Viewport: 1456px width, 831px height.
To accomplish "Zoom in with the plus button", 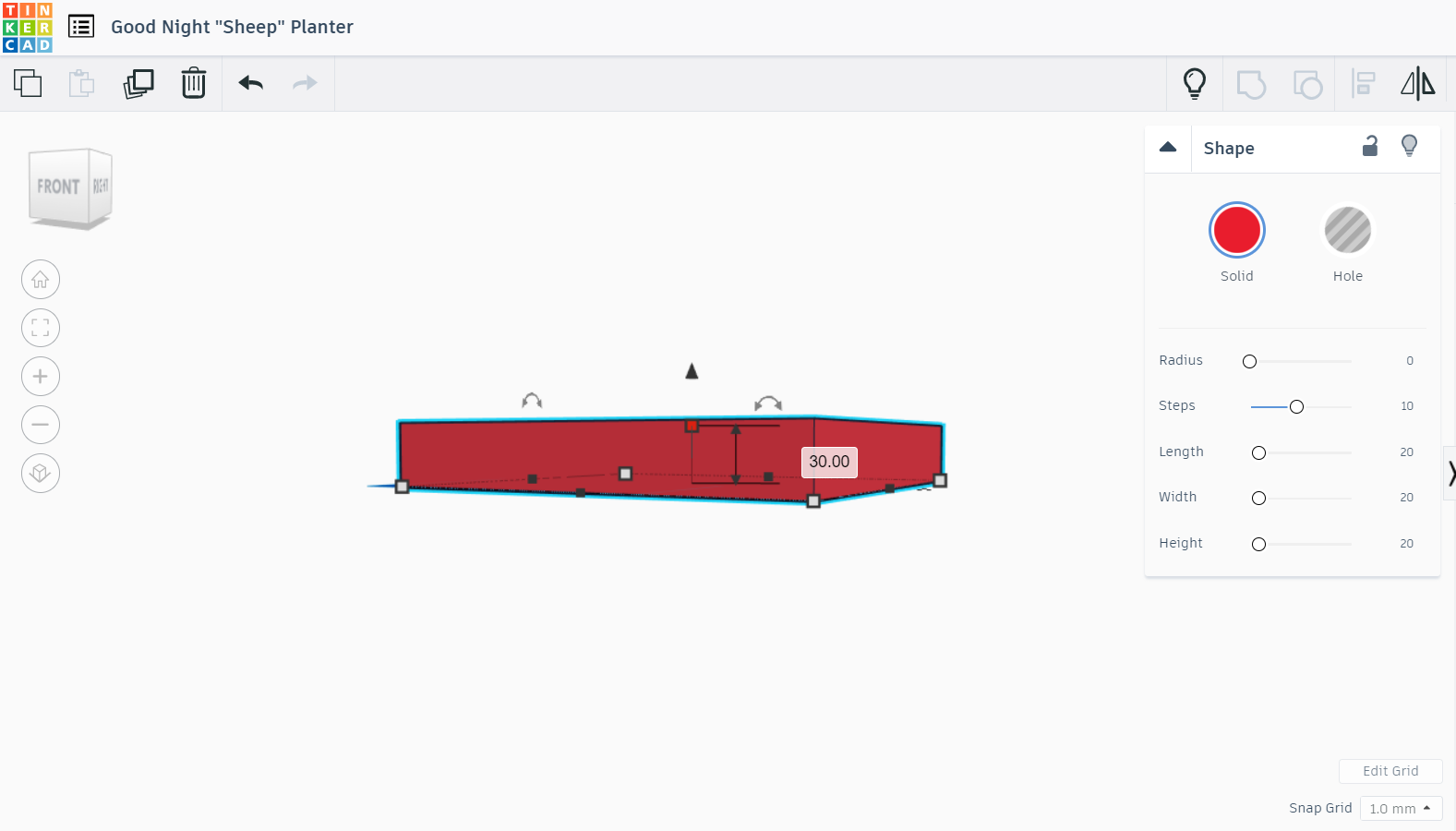I will pos(41,377).
